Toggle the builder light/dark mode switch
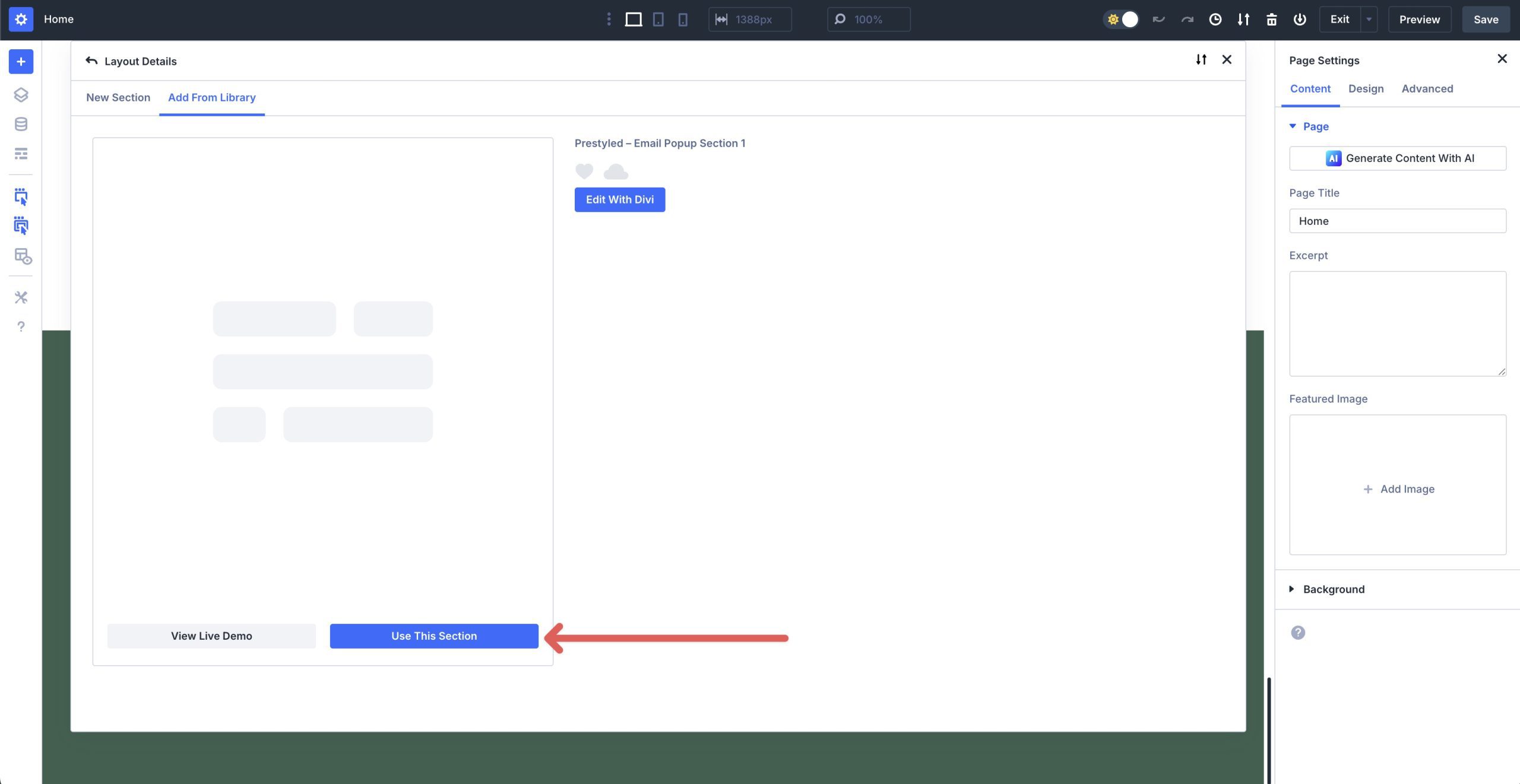This screenshot has height=784, width=1520. tap(1124, 19)
